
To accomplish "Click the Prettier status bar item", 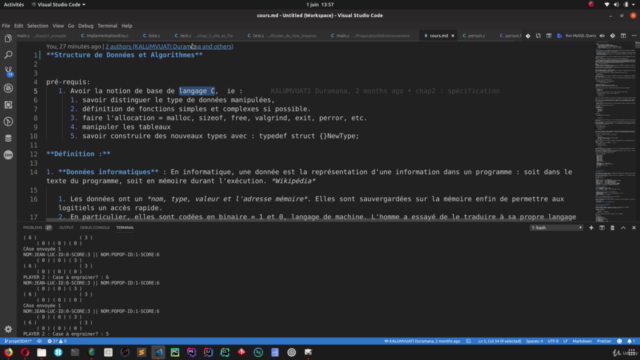I will tap(604, 341).
